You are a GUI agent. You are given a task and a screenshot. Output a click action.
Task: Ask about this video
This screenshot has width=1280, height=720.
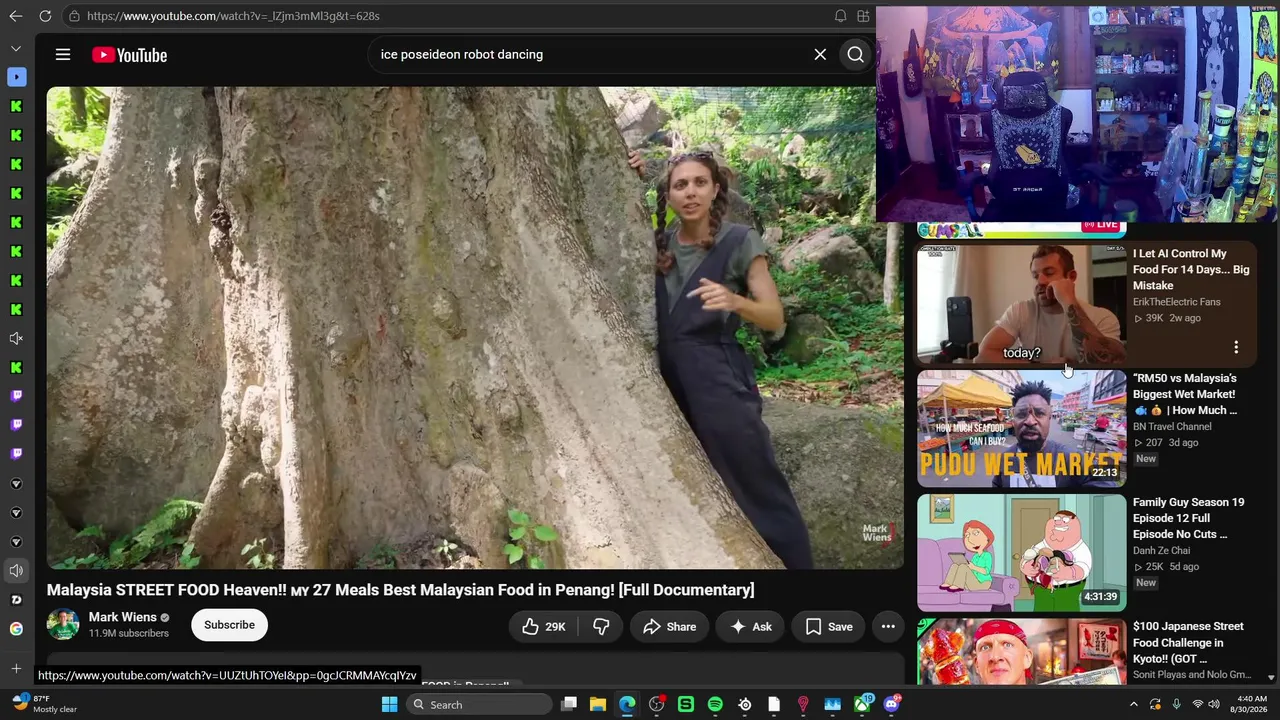click(x=751, y=626)
